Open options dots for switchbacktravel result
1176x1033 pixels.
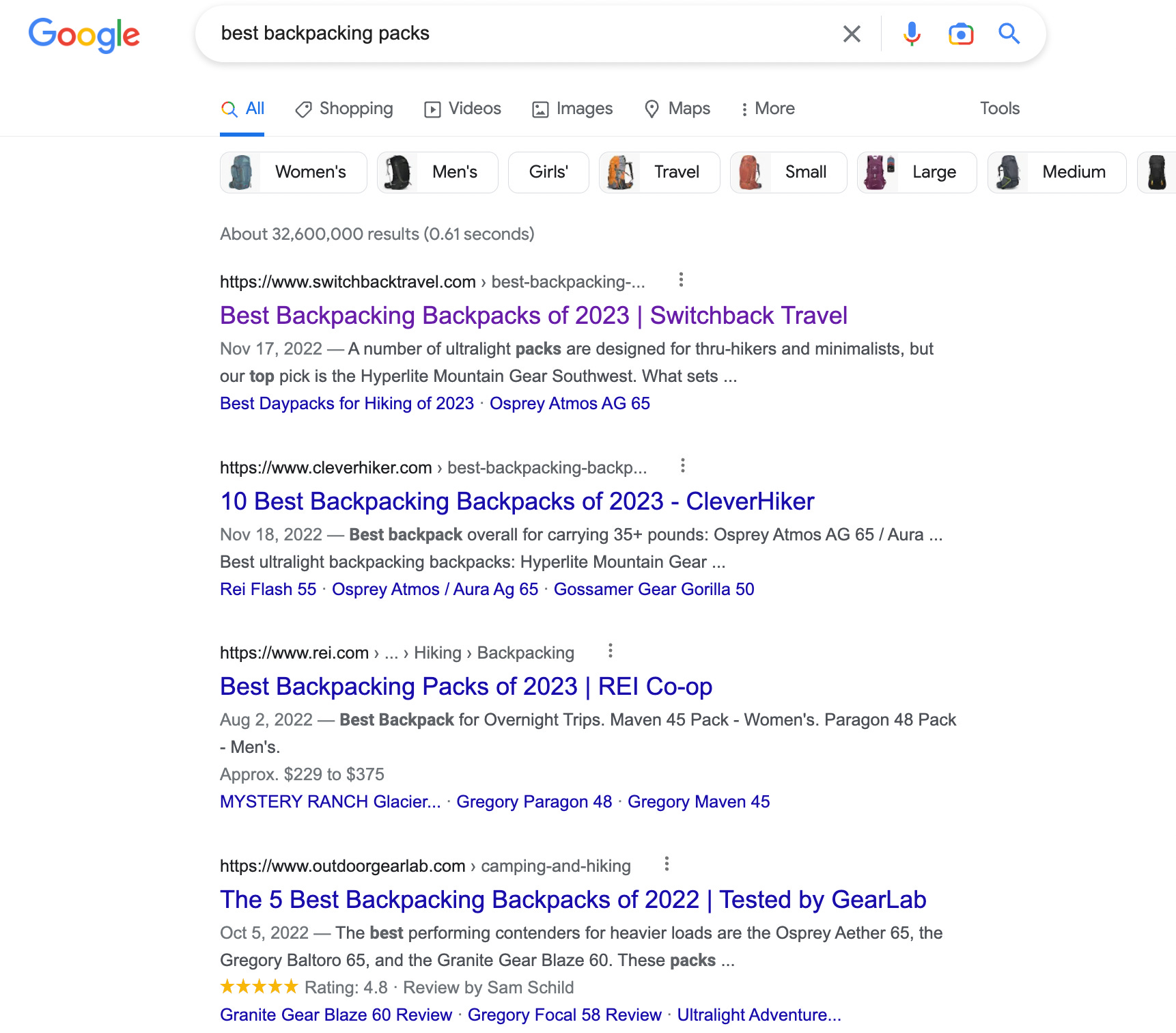coord(681,279)
